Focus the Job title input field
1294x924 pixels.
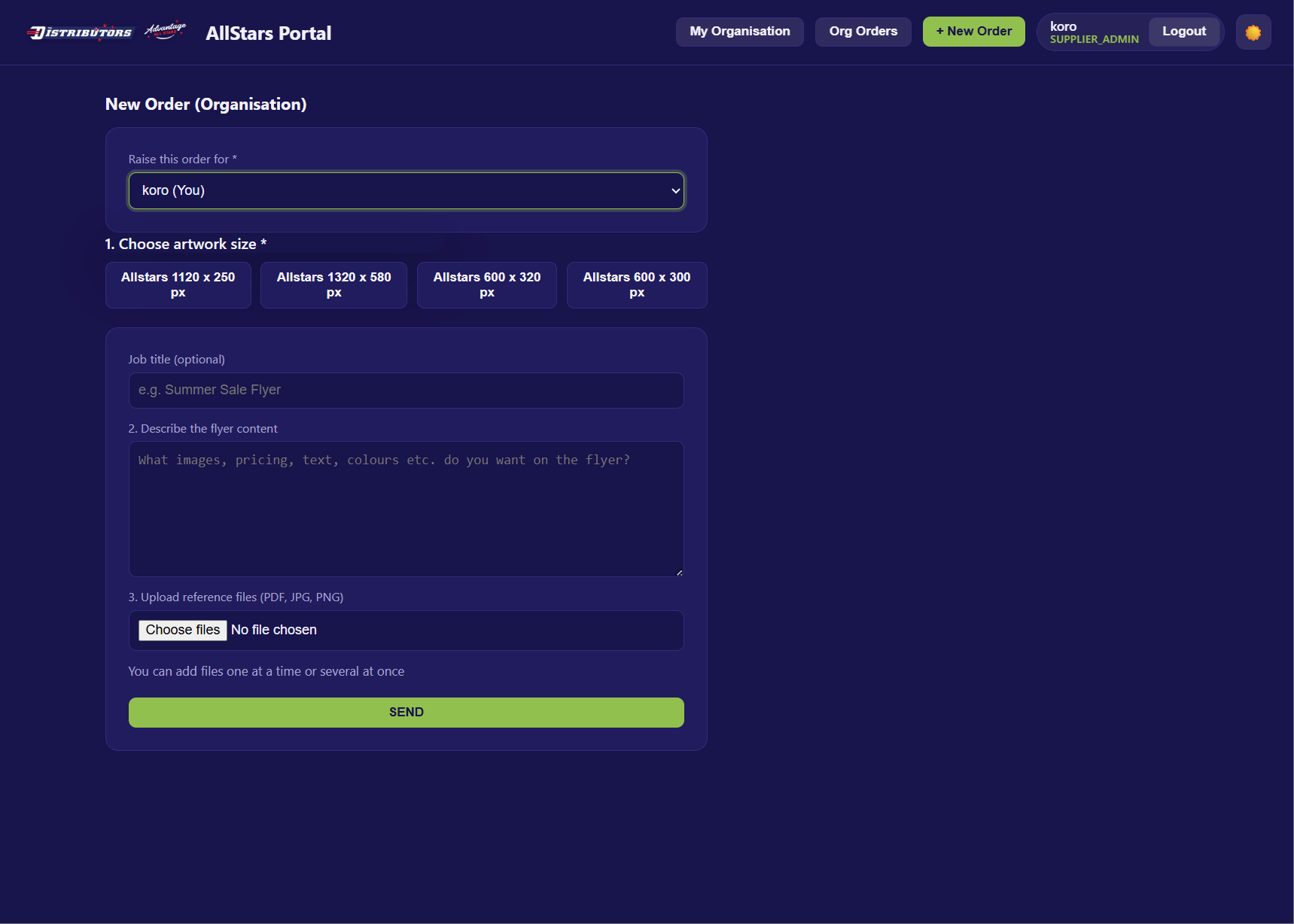click(406, 391)
